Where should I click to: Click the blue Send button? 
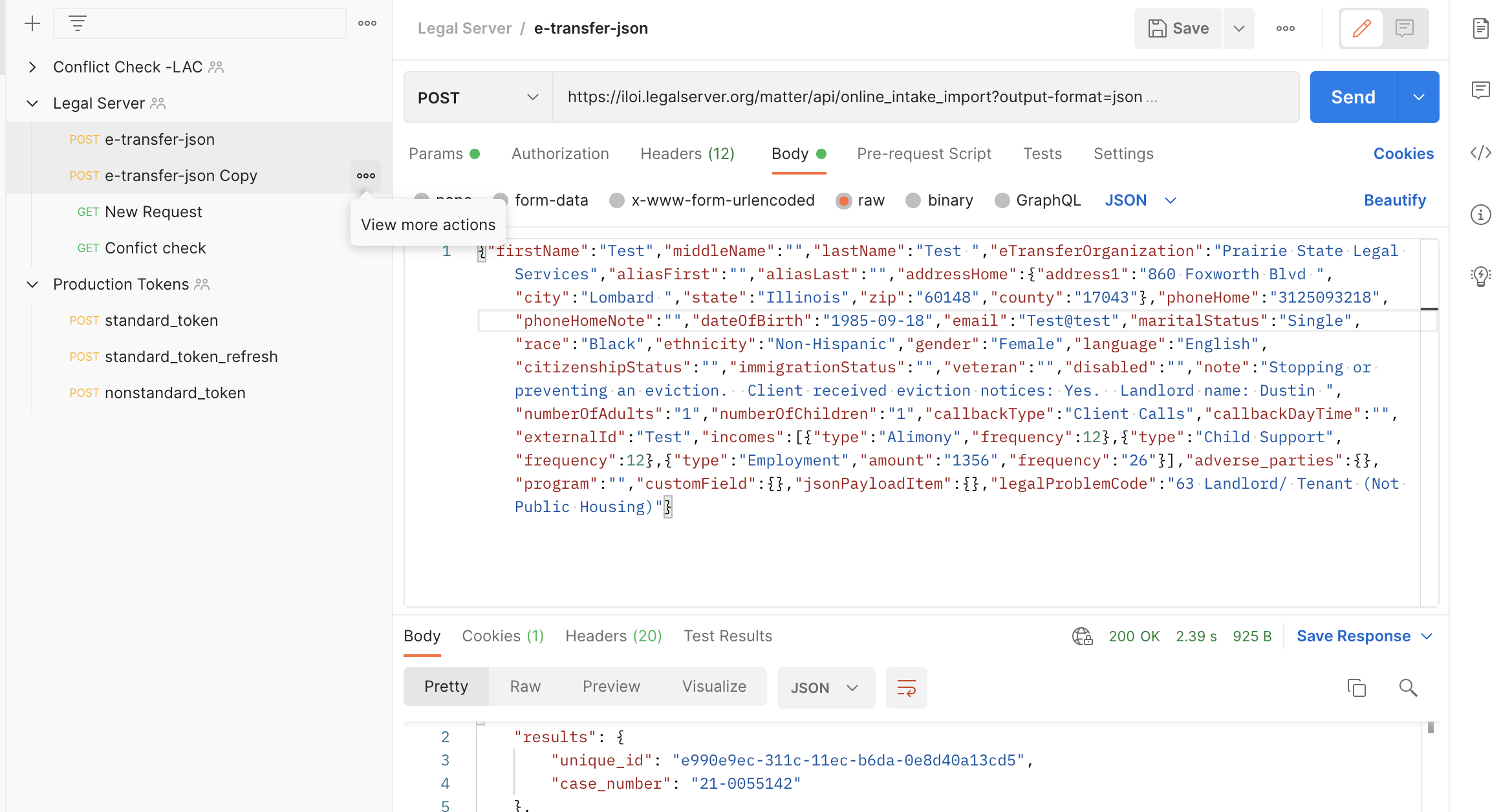(x=1353, y=98)
